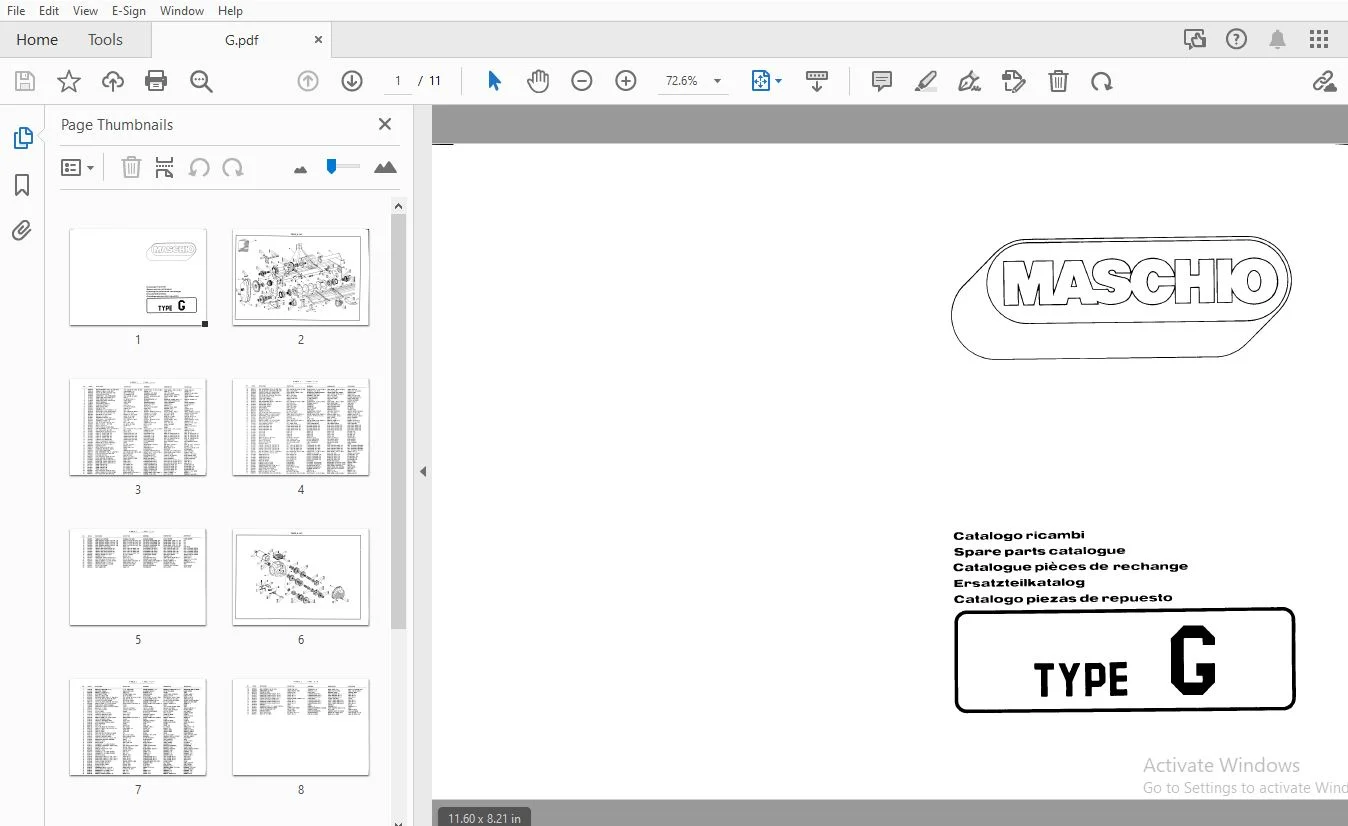Switch to the Tools tab

tap(105, 40)
